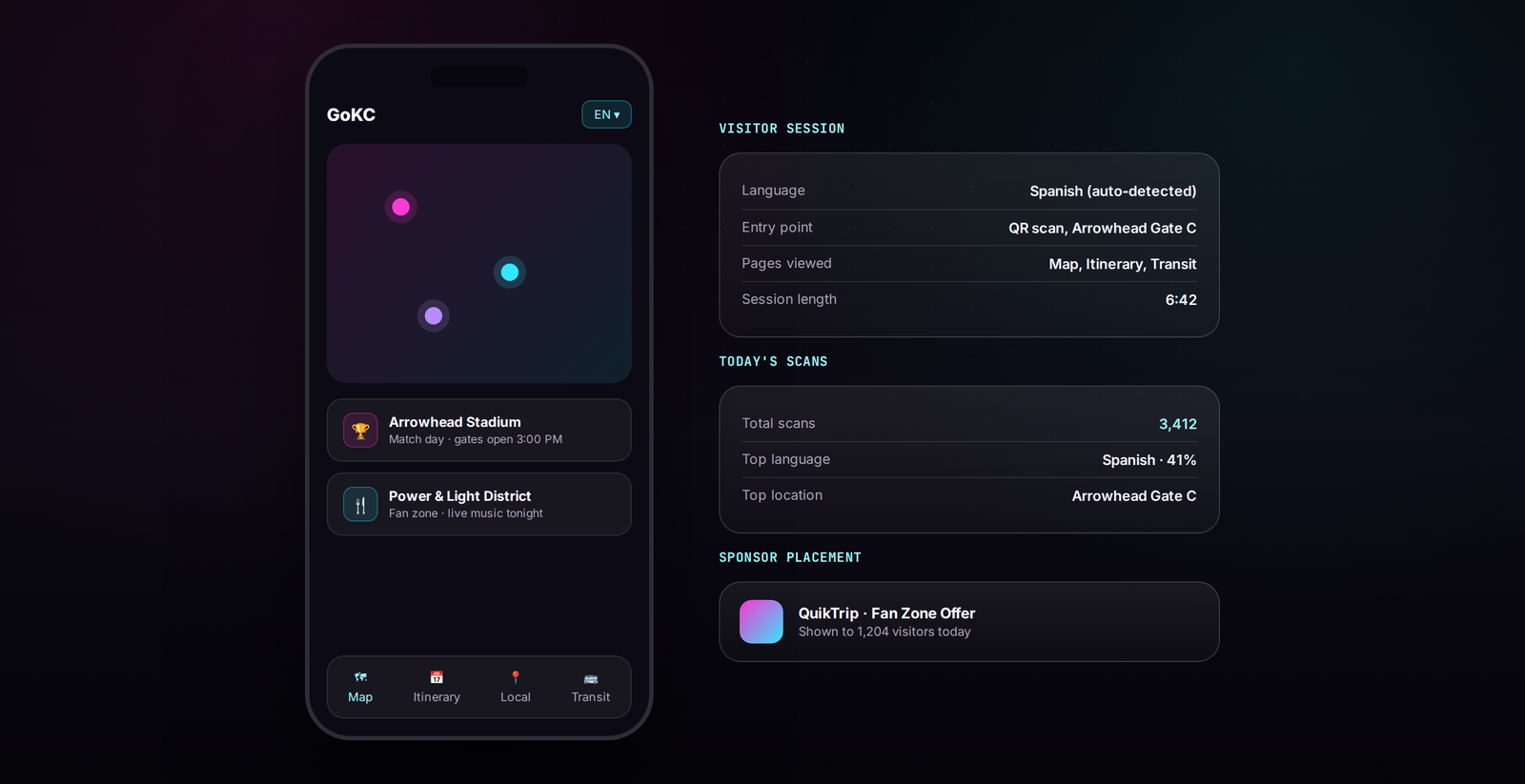The height and width of the screenshot is (784, 1525).
Task: Open the Arrowhead Stadium card
Action: click(478, 431)
